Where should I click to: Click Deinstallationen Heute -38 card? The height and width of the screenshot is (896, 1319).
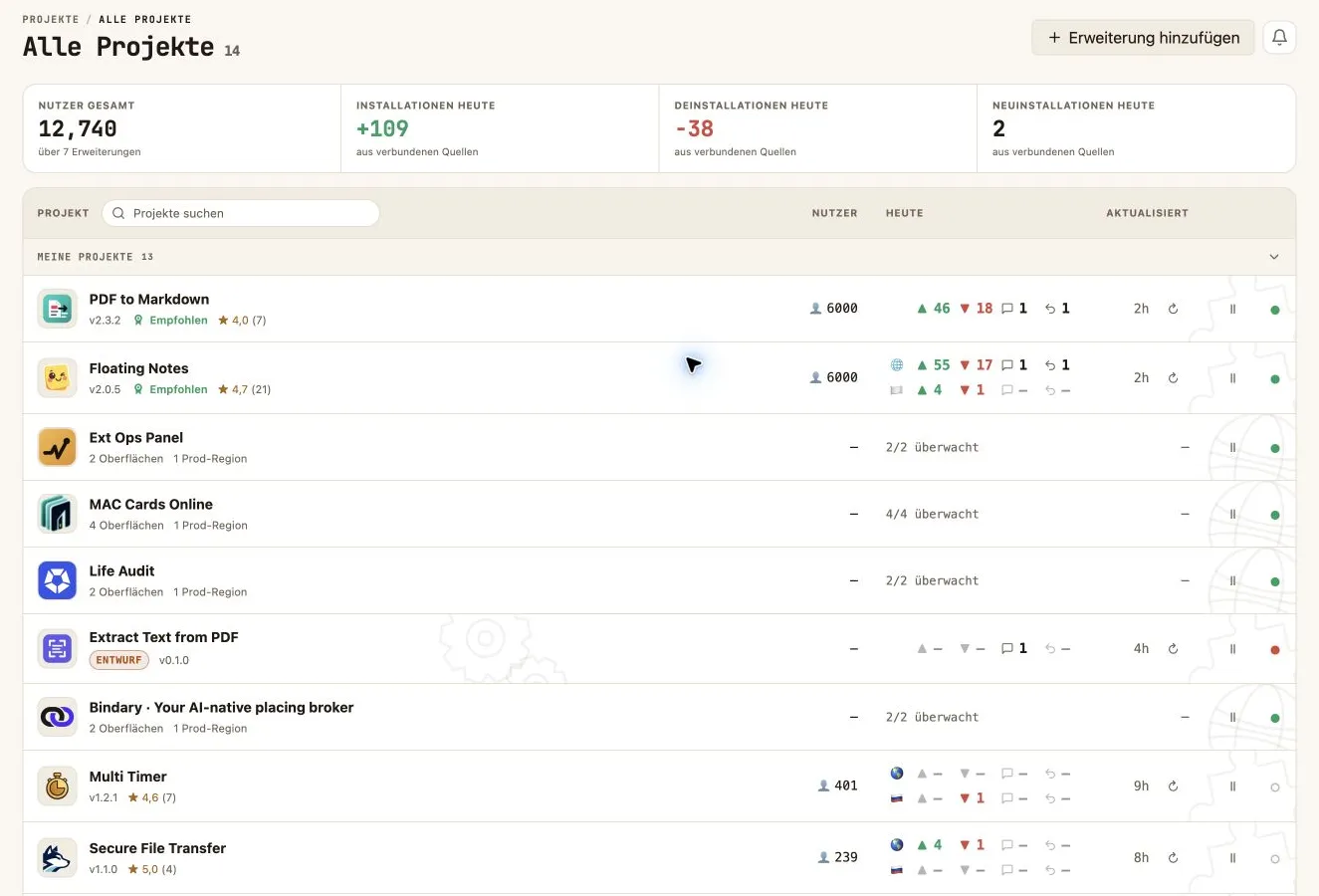click(817, 128)
